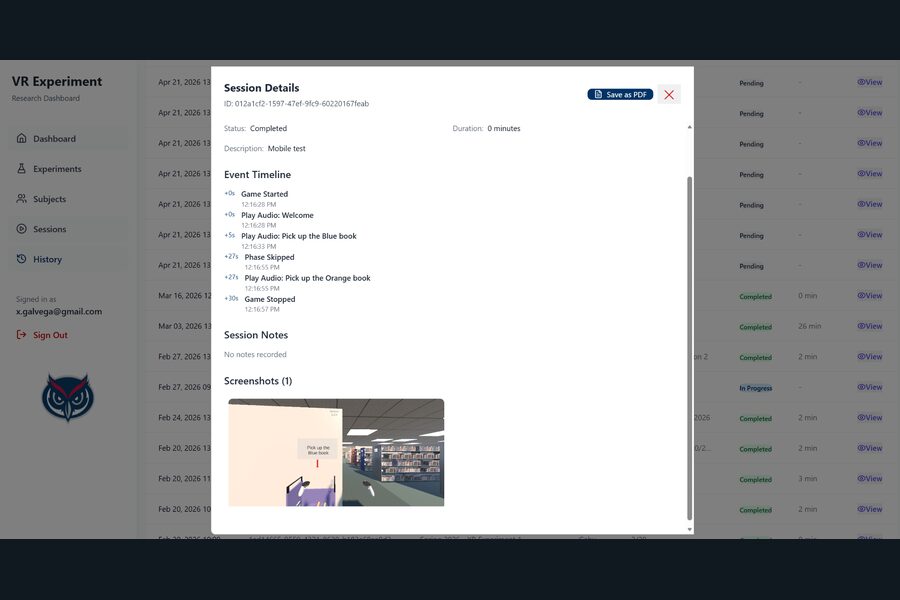
Task: Click the "Screenshots (1)" heading
Action: click(258, 381)
